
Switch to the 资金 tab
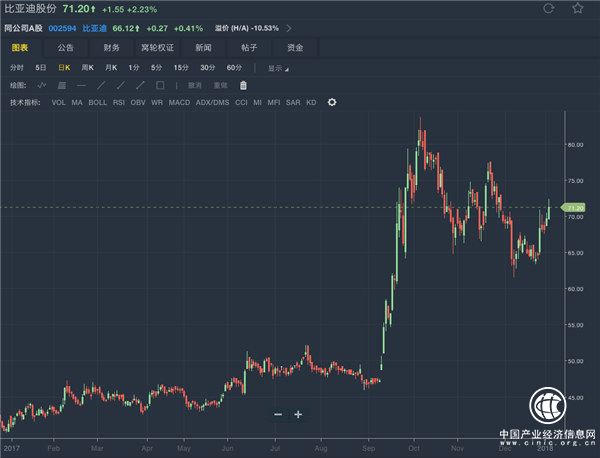pos(297,47)
